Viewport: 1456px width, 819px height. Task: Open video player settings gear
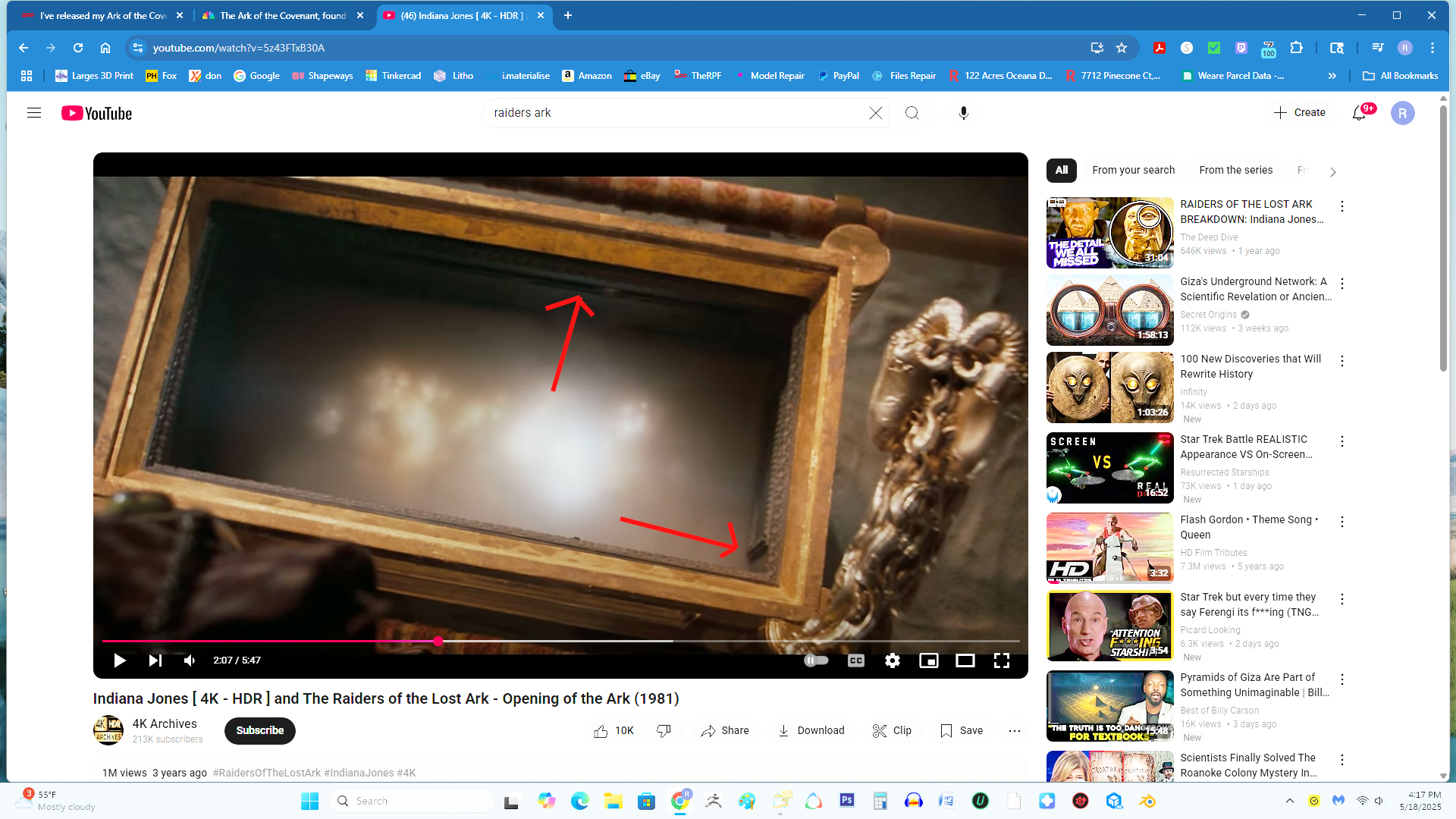pyautogui.click(x=893, y=661)
